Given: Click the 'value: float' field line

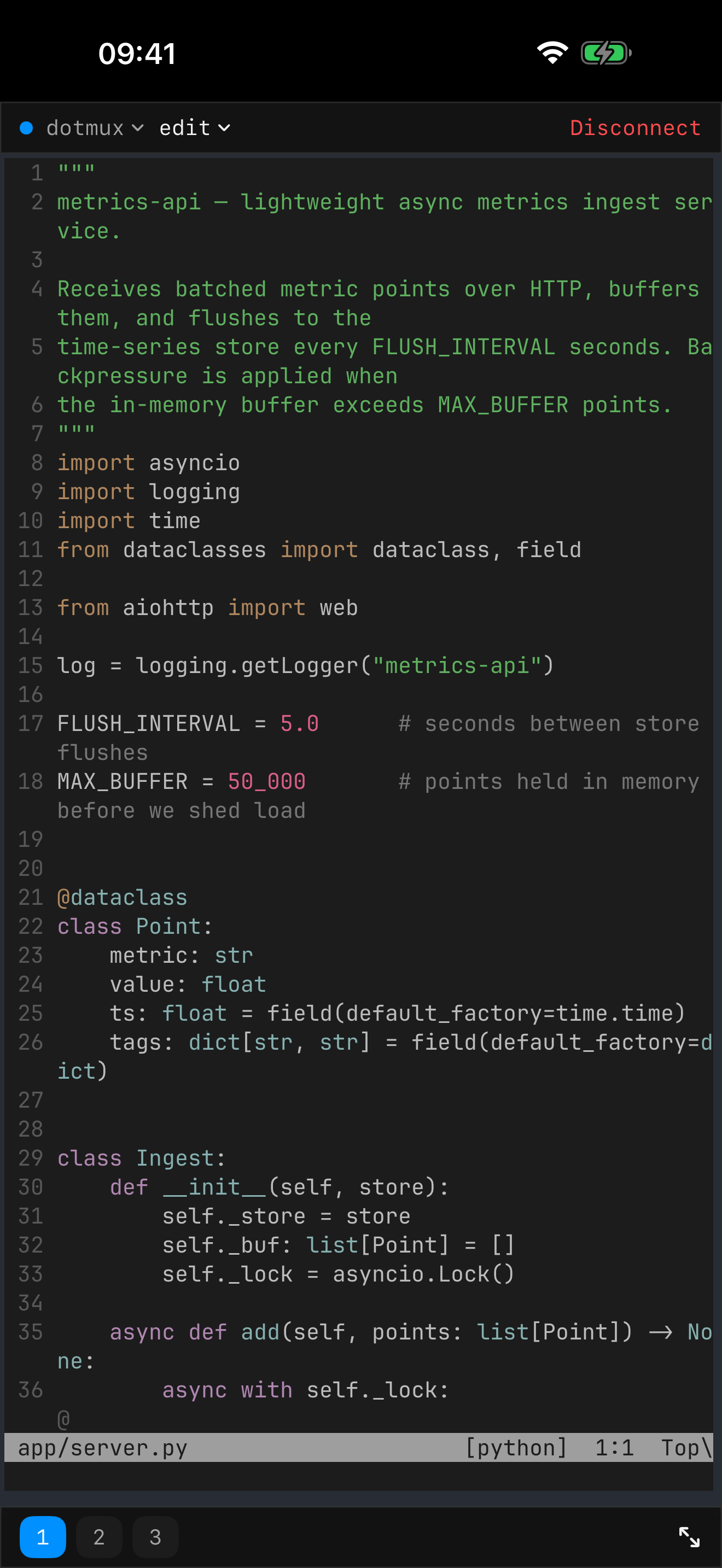Looking at the screenshot, I should click(x=188, y=984).
